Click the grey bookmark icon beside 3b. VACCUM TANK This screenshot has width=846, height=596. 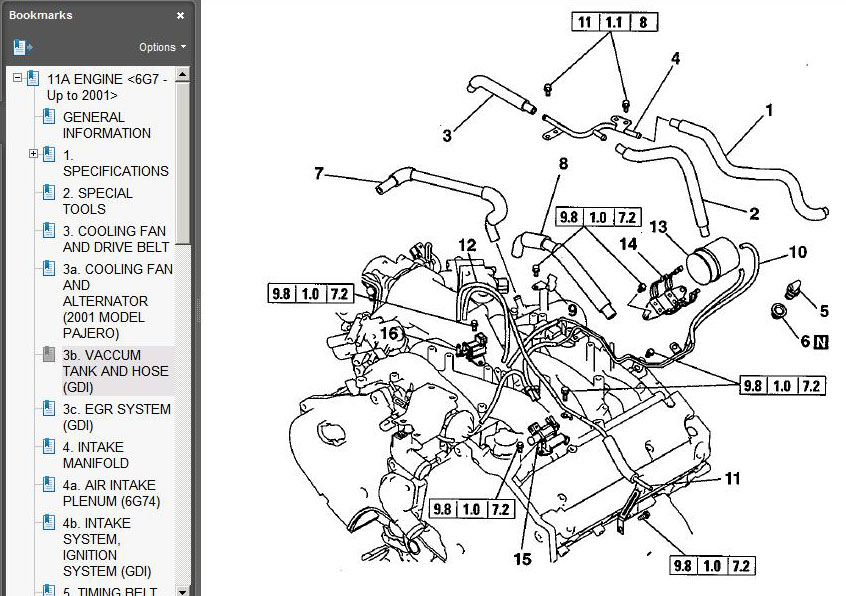(x=48, y=355)
